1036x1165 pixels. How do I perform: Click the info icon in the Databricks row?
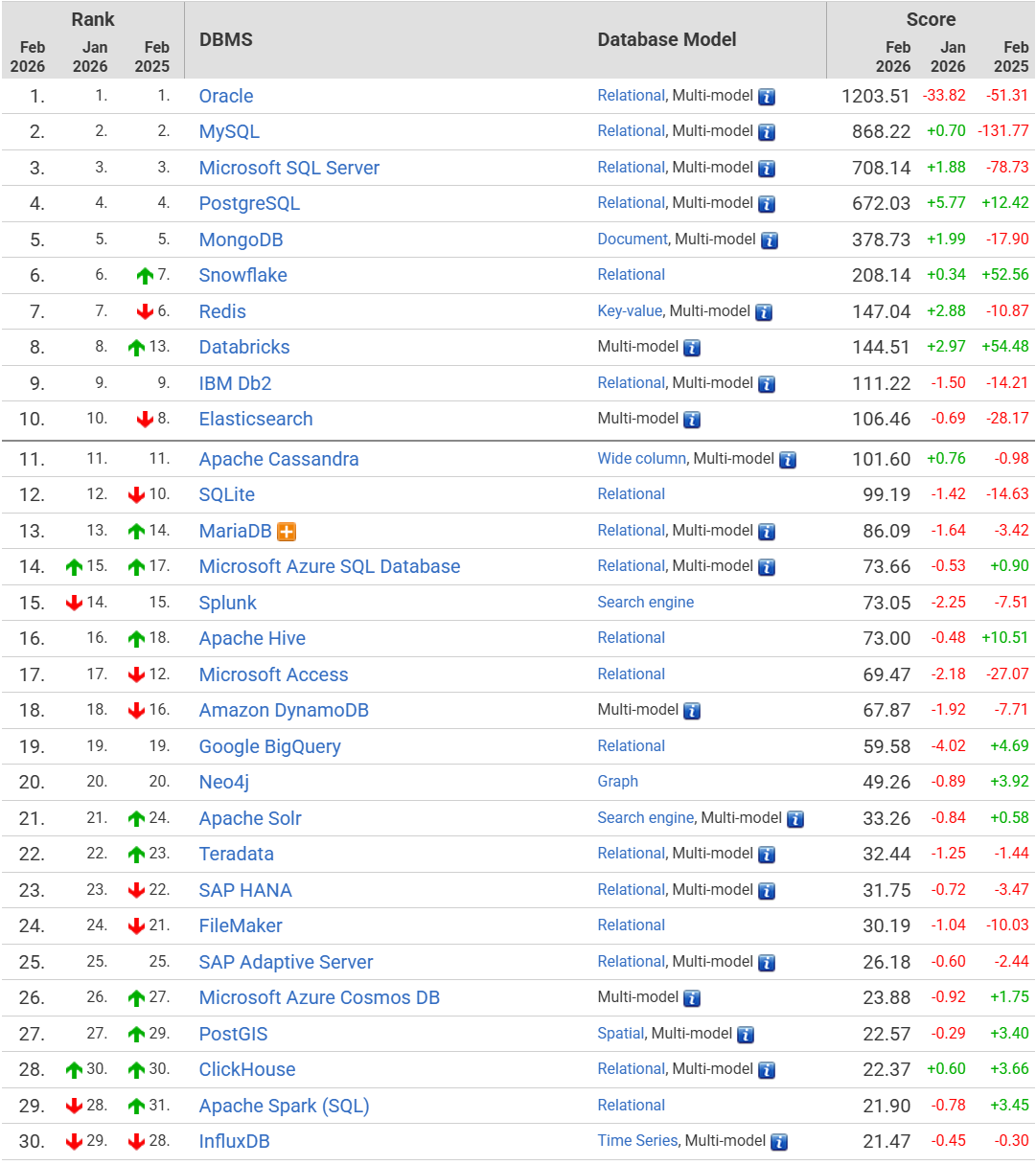coord(692,348)
